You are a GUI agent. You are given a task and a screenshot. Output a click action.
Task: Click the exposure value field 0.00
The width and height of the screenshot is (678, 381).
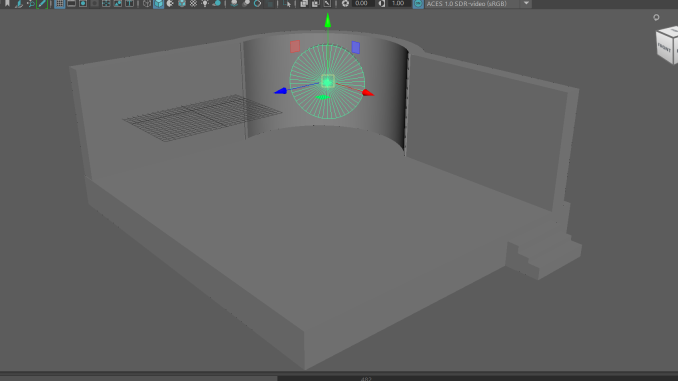point(361,3)
